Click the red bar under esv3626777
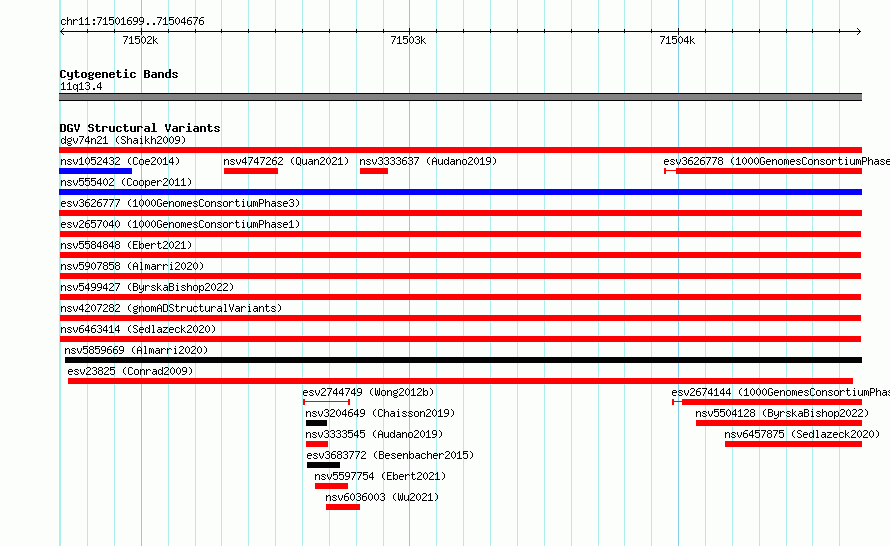Viewport: 890px width, 546px height. tap(460, 213)
